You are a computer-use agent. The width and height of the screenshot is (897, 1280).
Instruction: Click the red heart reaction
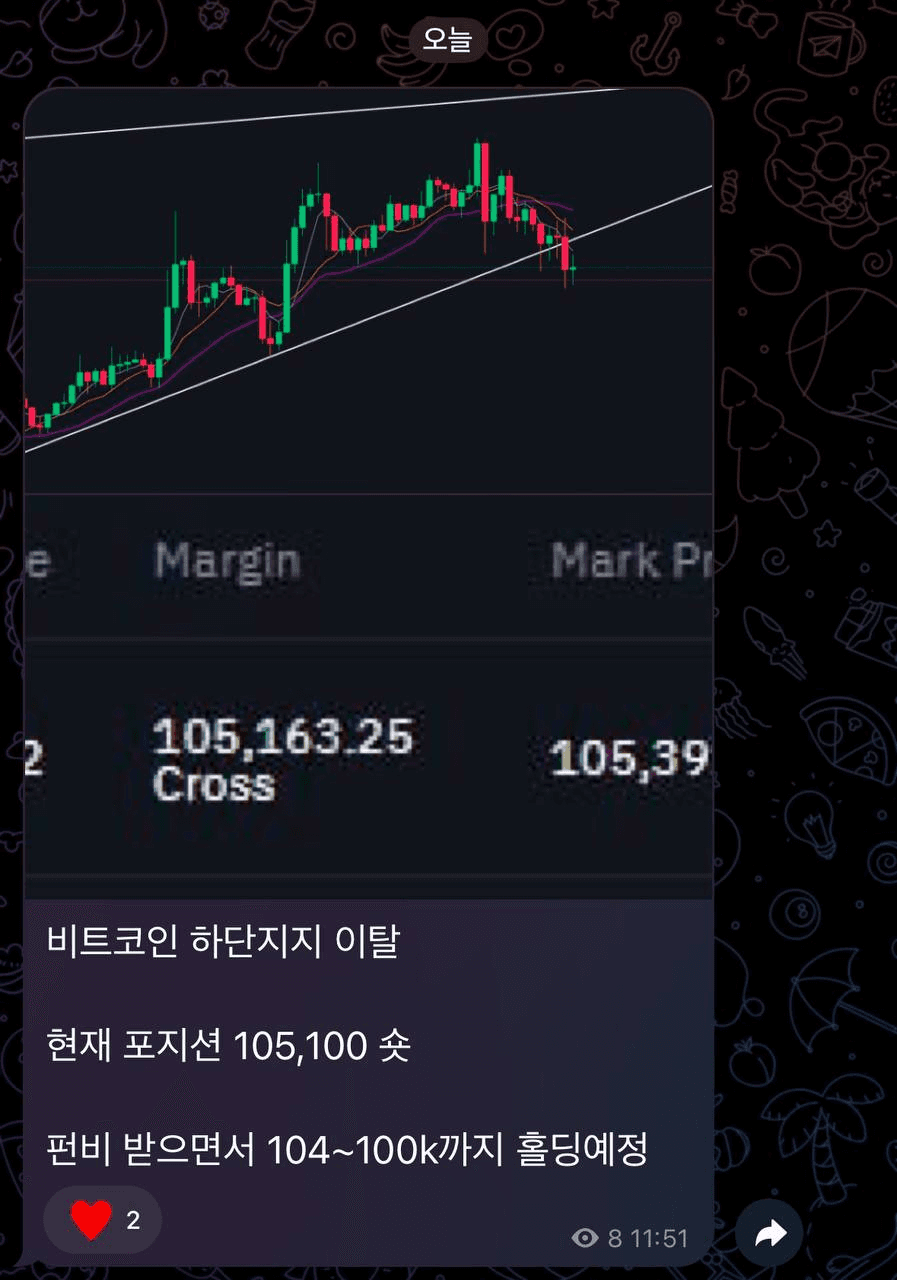click(91, 1219)
